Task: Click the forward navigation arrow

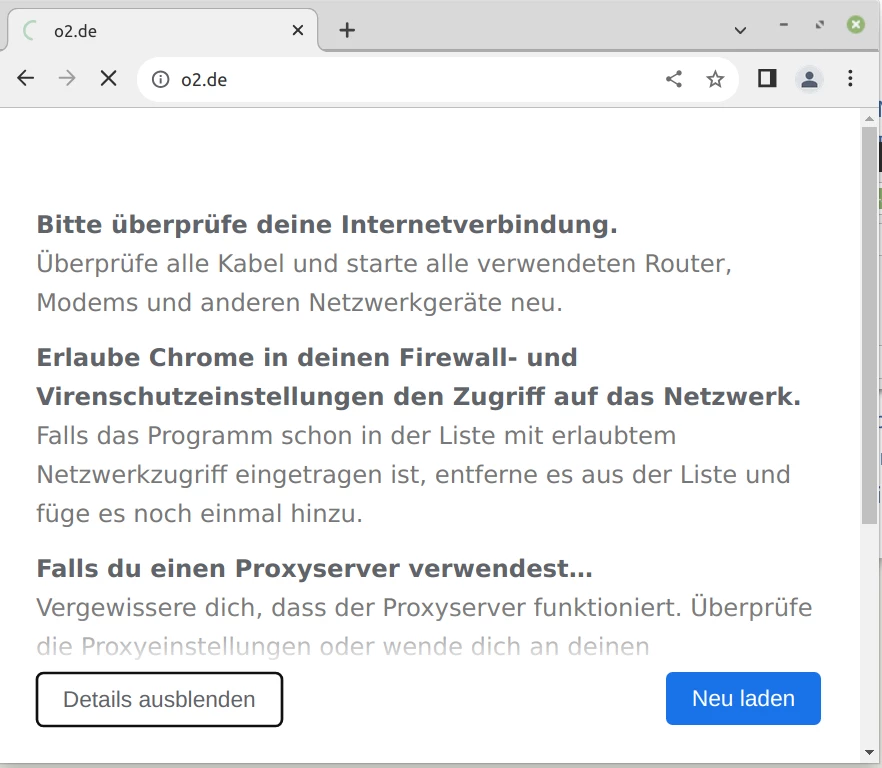Action: click(x=67, y=79)
